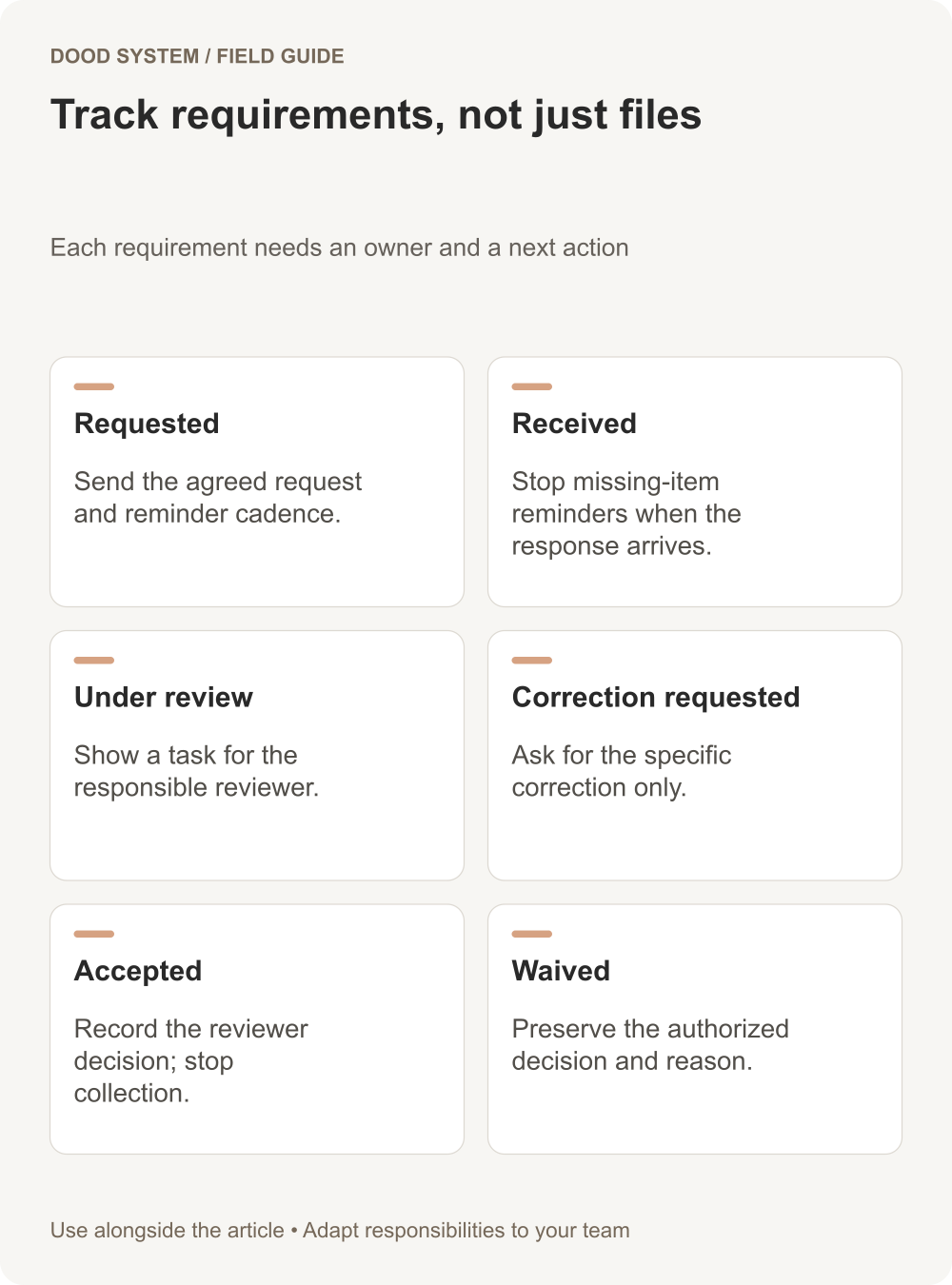Click the footer text Use alongside the article
The width and height of the screenshot is (952, 1285).
click(168, 1230)
